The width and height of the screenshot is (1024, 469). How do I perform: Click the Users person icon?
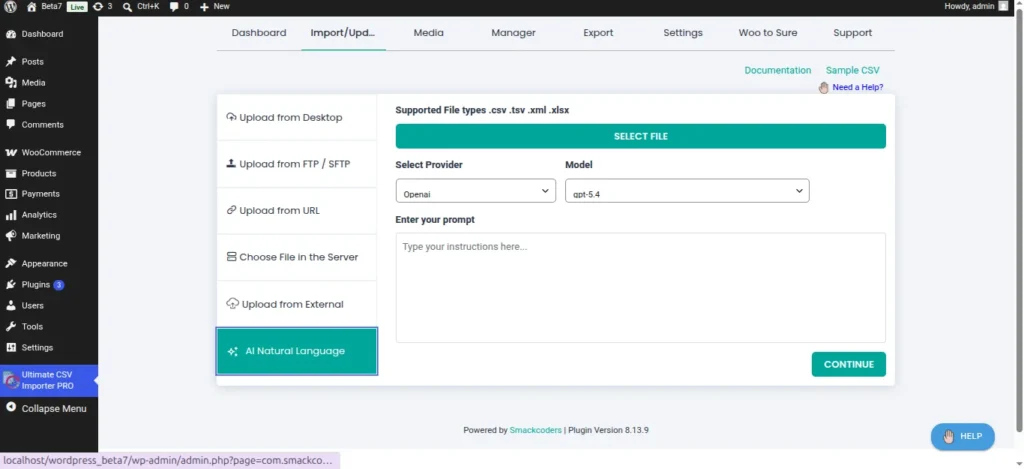10,306
